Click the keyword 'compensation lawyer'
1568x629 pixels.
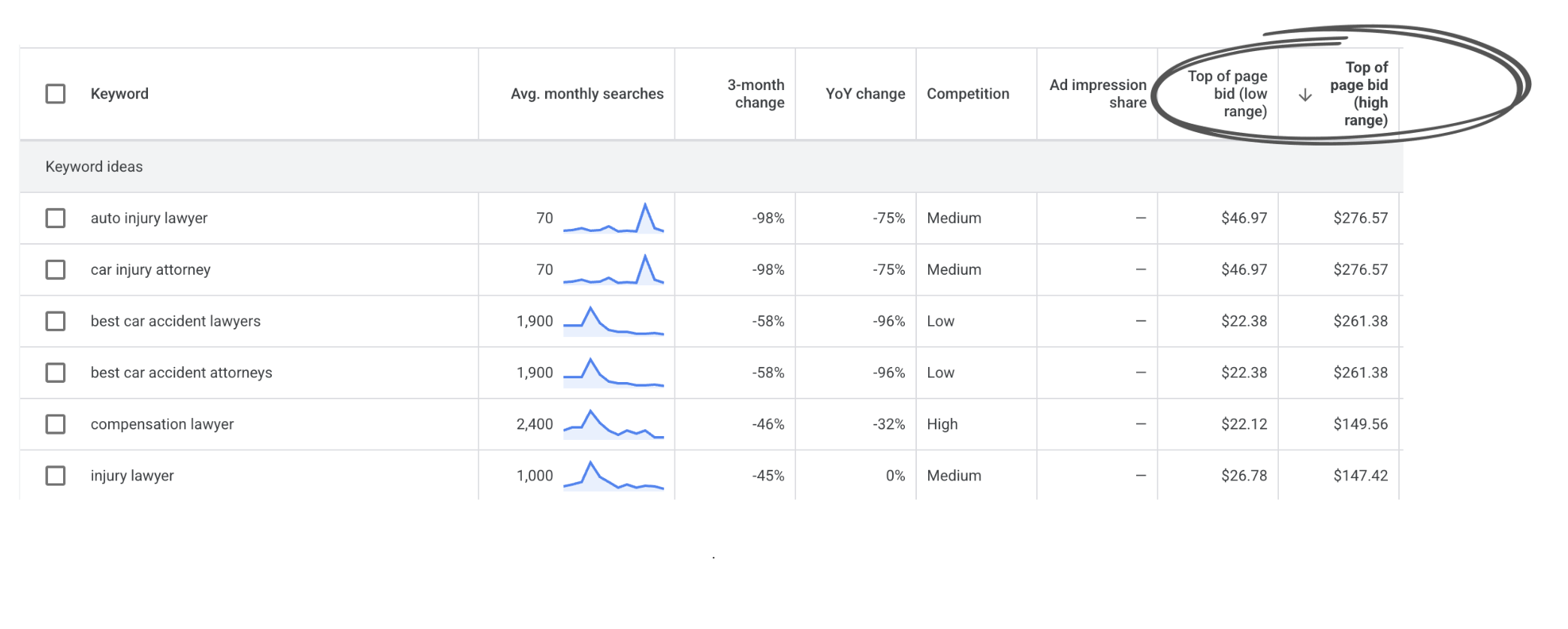coord(162,424)
